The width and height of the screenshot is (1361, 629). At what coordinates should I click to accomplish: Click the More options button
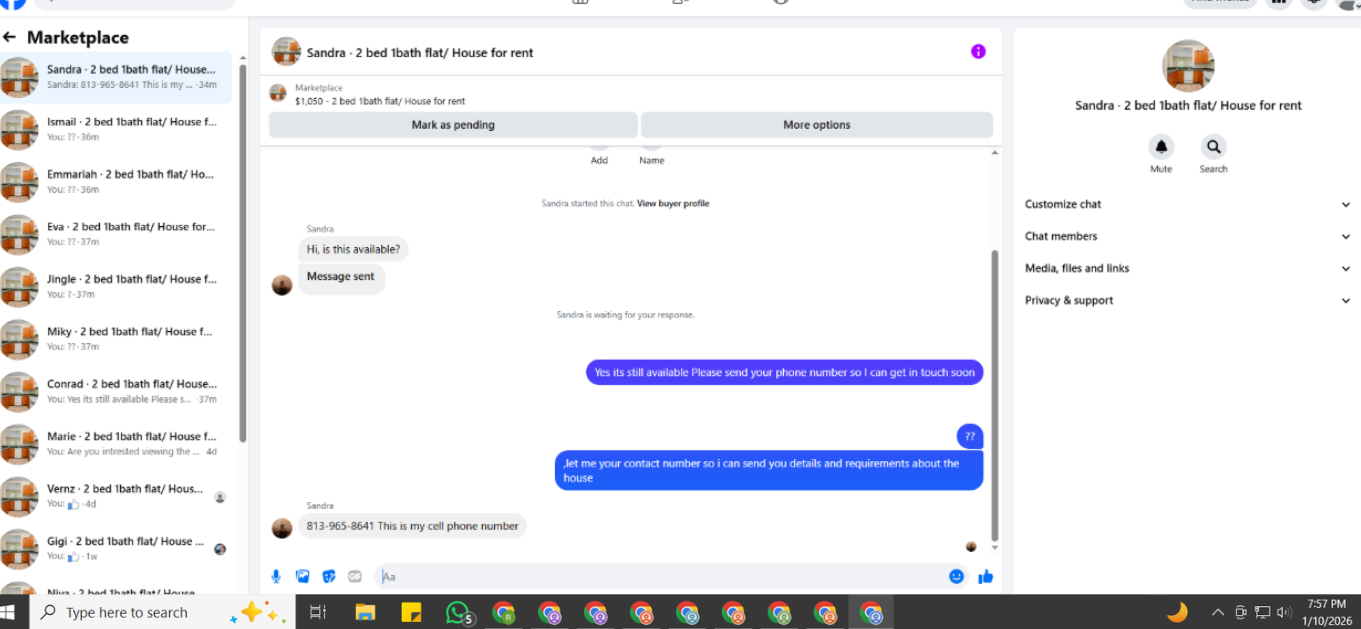(x=817, y=125)
